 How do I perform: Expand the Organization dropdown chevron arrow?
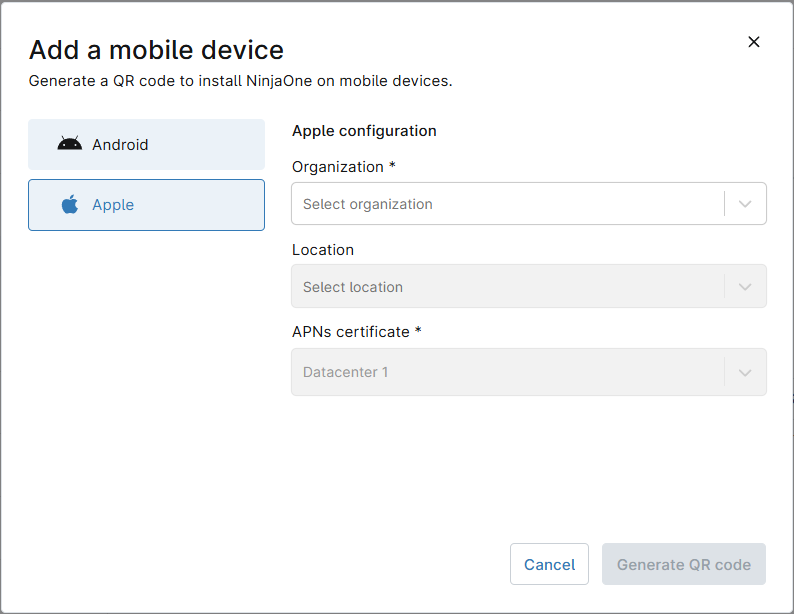point(745,204)
